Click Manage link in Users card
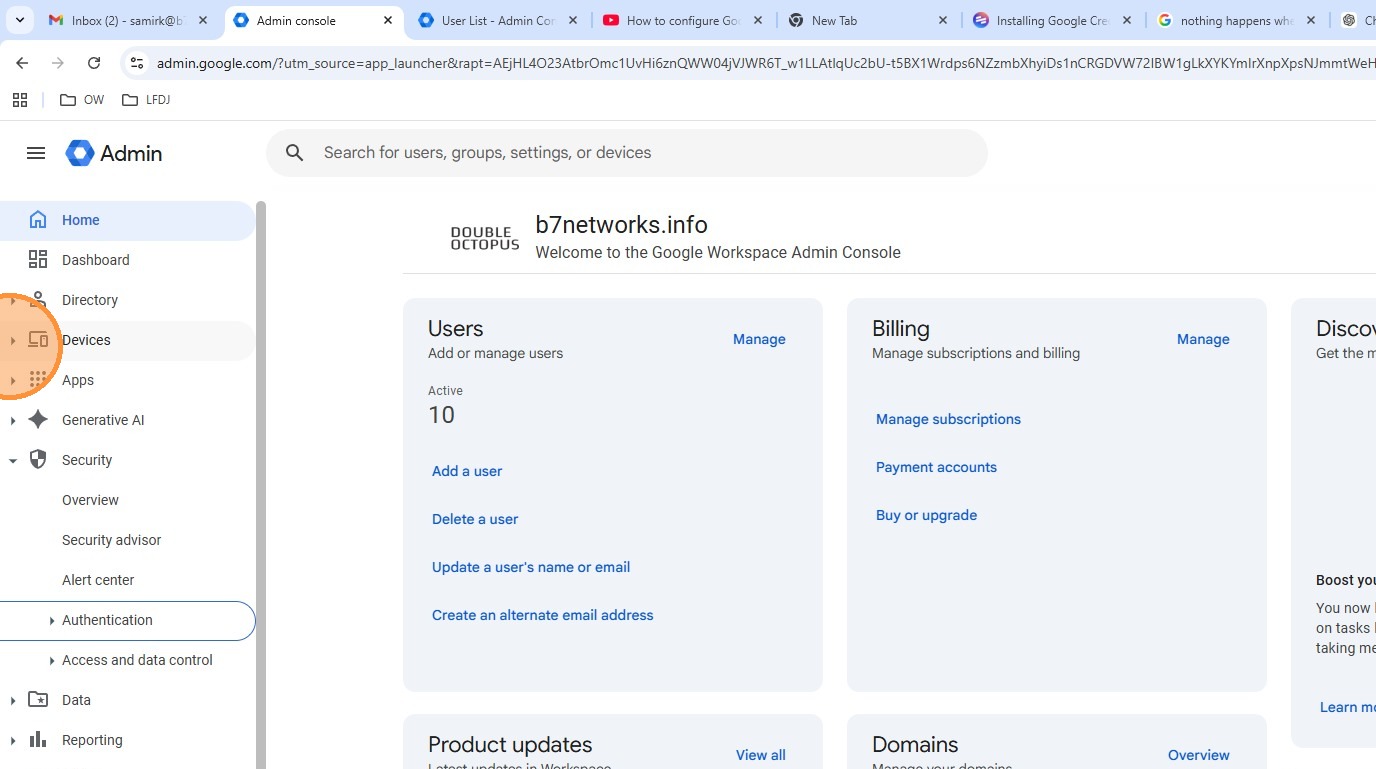Screen dimensions: 1376x769 [759, 339]
